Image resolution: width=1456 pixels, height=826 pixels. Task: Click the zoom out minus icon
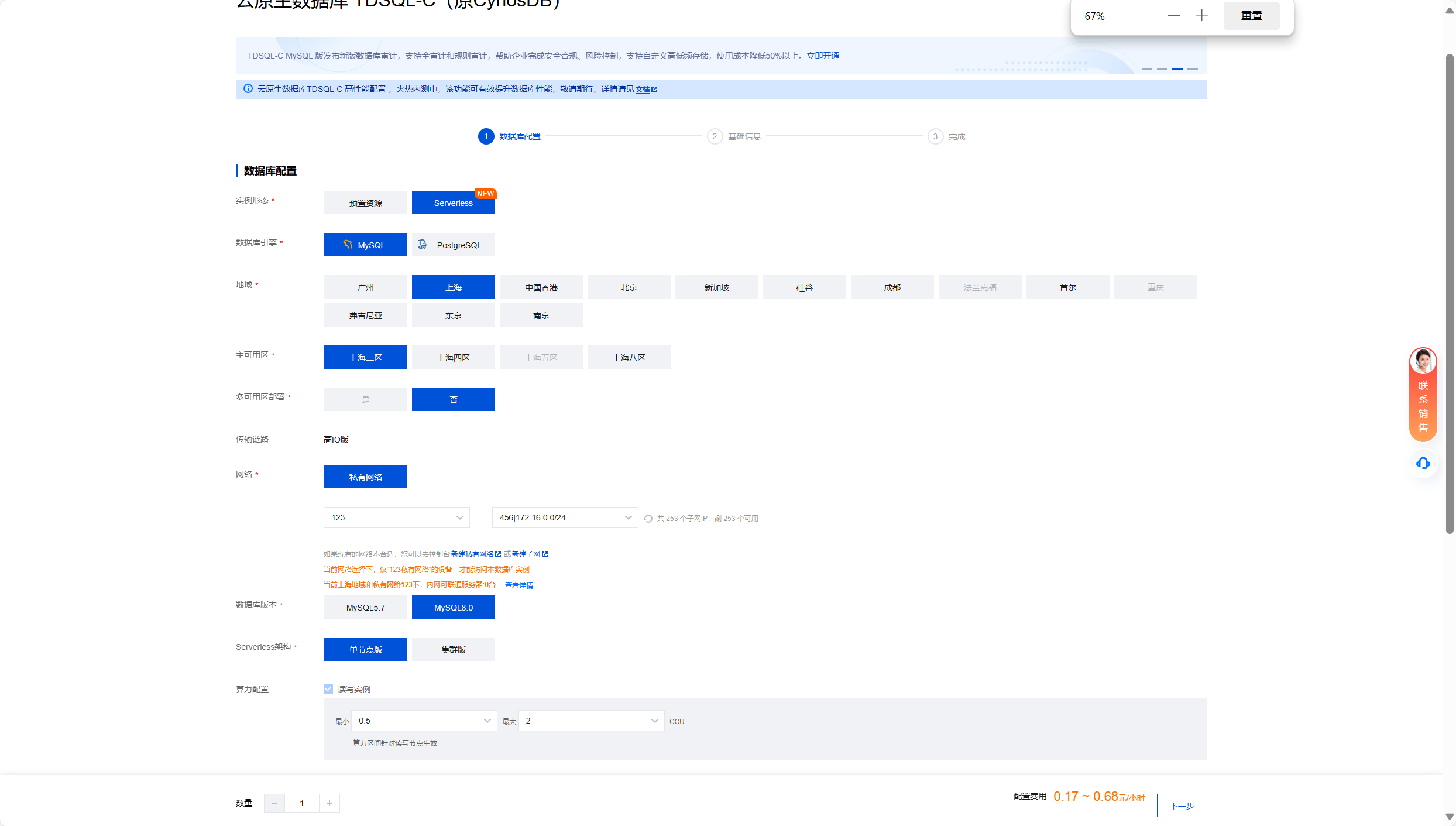[x=1174, y=16]
